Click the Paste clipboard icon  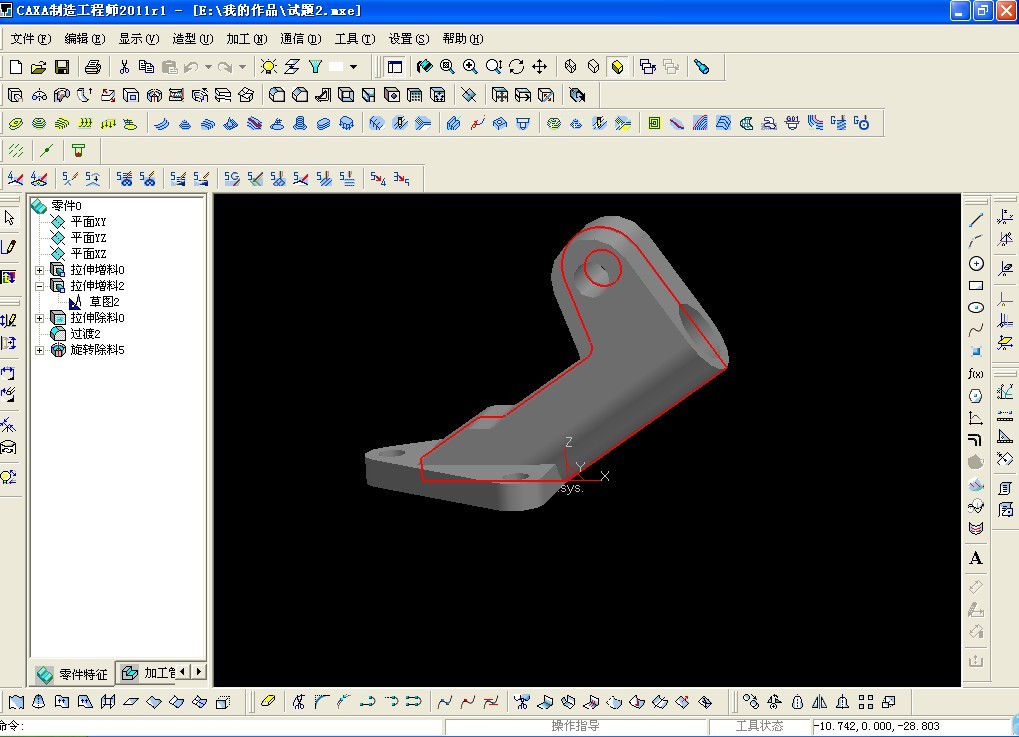click(x=169, y=67)
